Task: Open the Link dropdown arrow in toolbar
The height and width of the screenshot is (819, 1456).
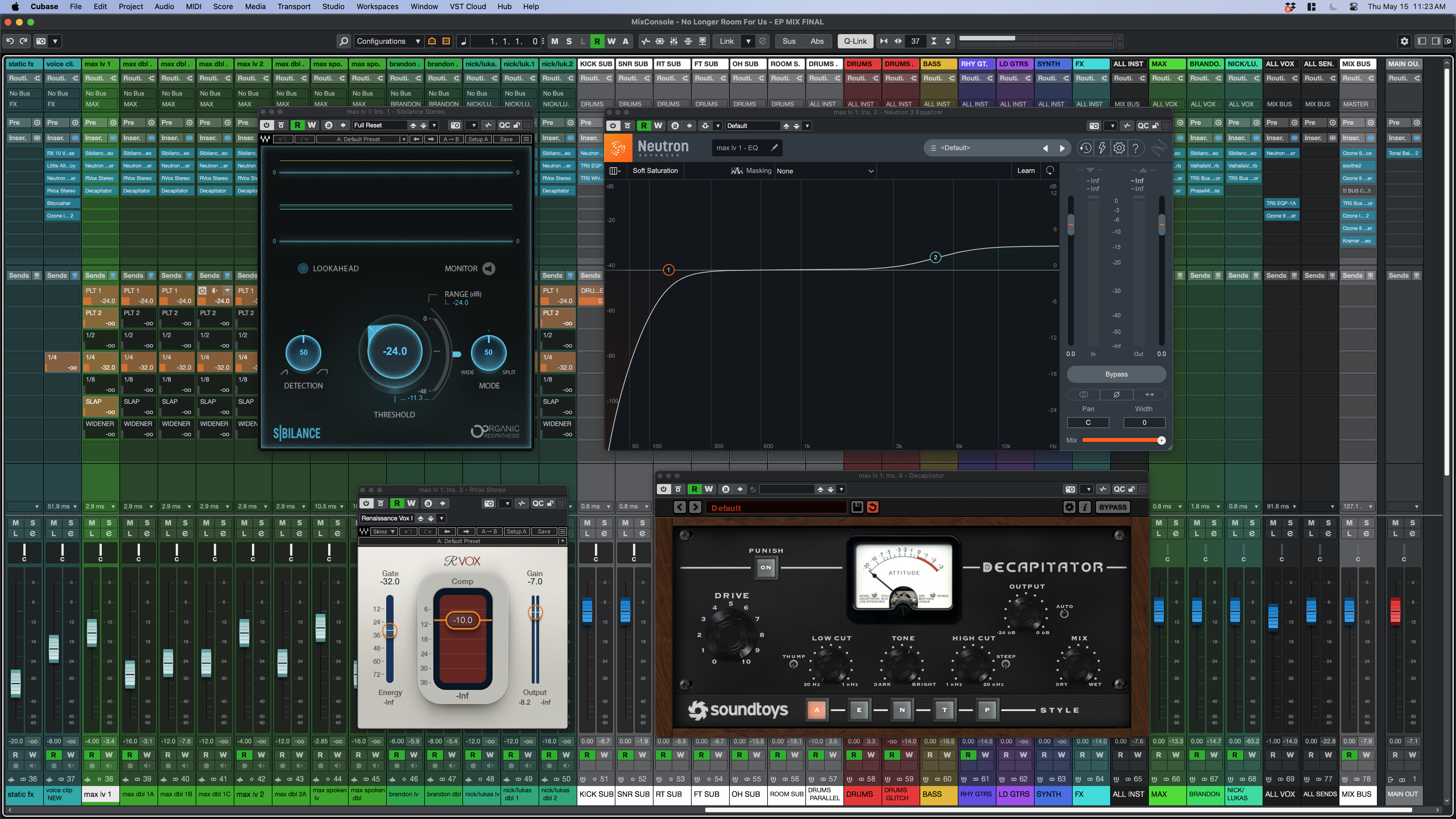Action: click(748, 41)
